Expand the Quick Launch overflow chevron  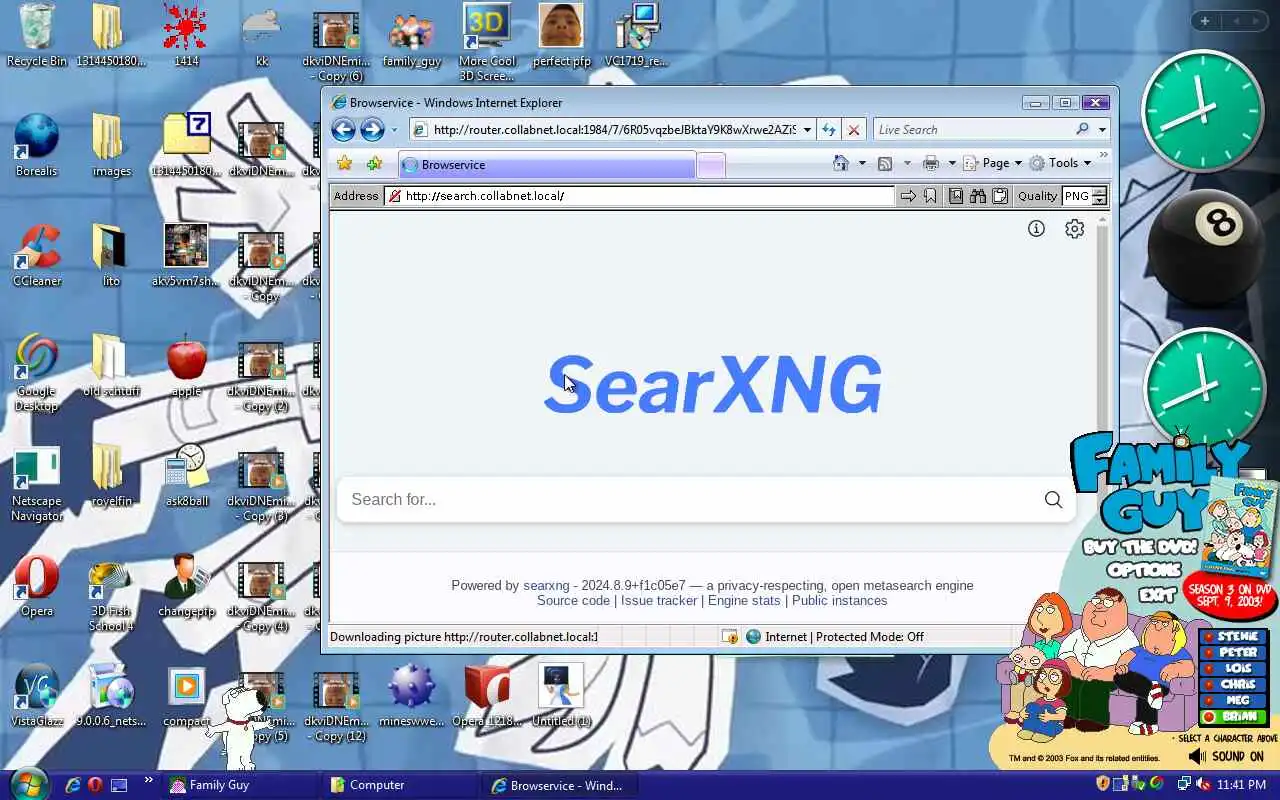(x=148, y=781)
